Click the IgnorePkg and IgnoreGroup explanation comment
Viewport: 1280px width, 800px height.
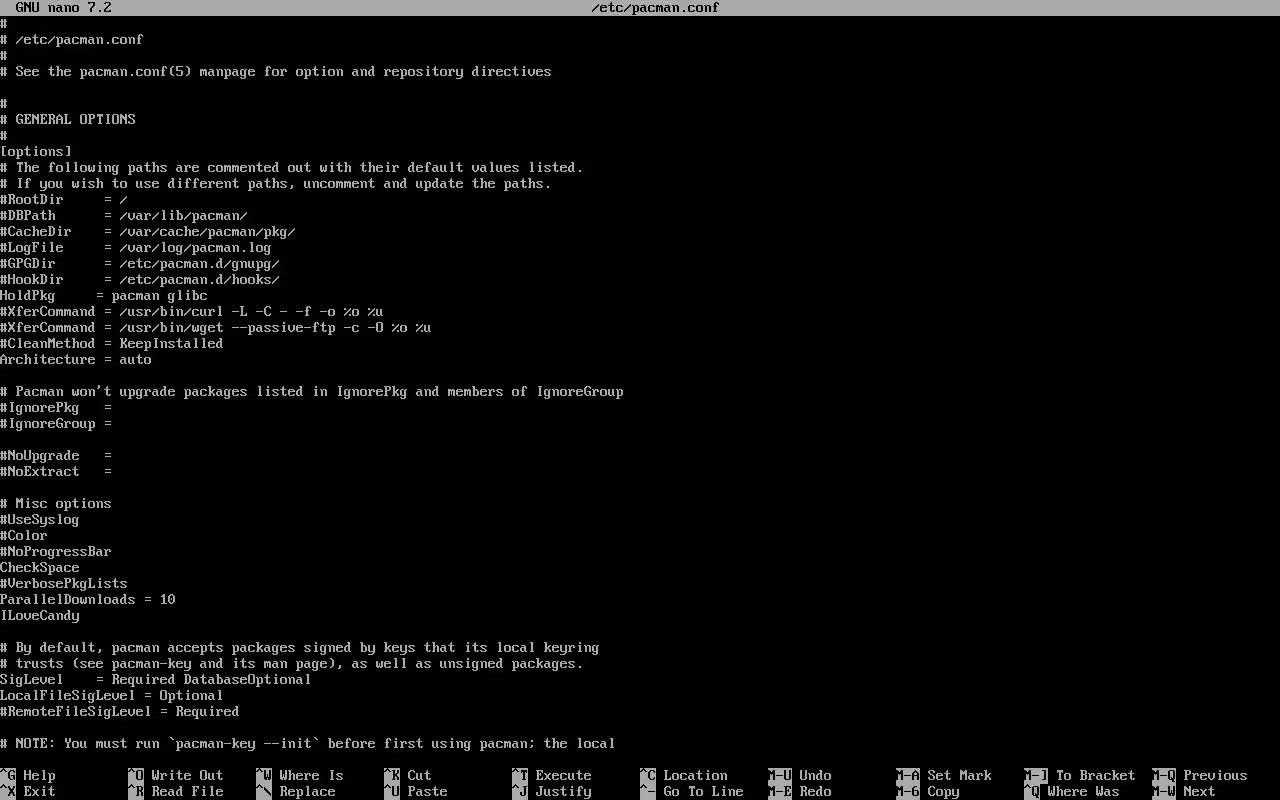312,391
